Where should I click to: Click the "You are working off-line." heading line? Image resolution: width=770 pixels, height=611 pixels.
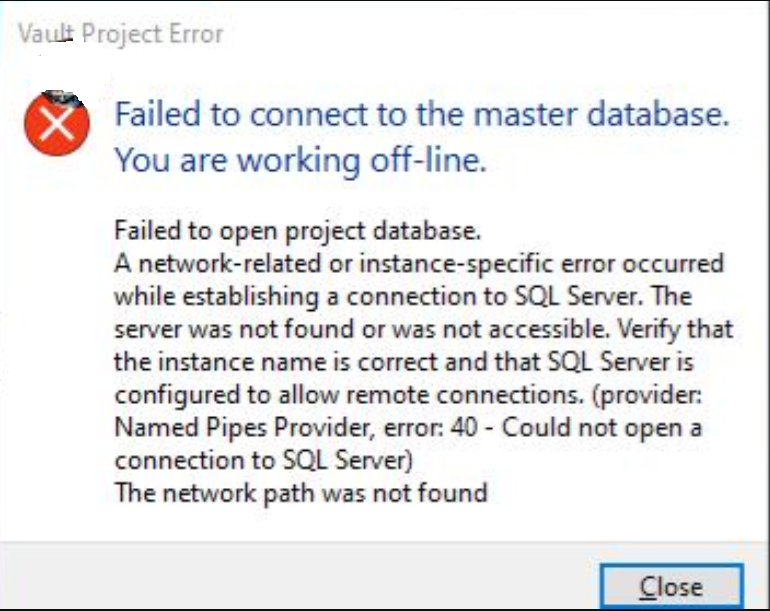coord(300,160)
